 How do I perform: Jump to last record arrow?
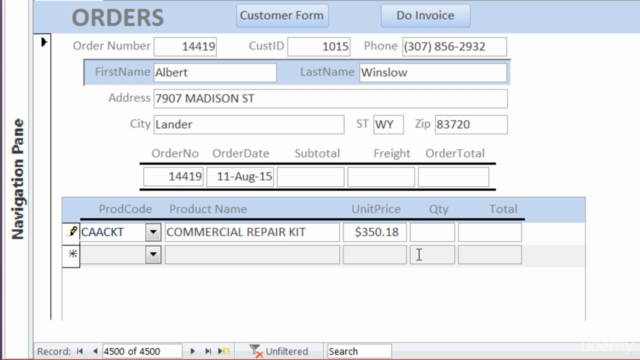coord(208,351)
